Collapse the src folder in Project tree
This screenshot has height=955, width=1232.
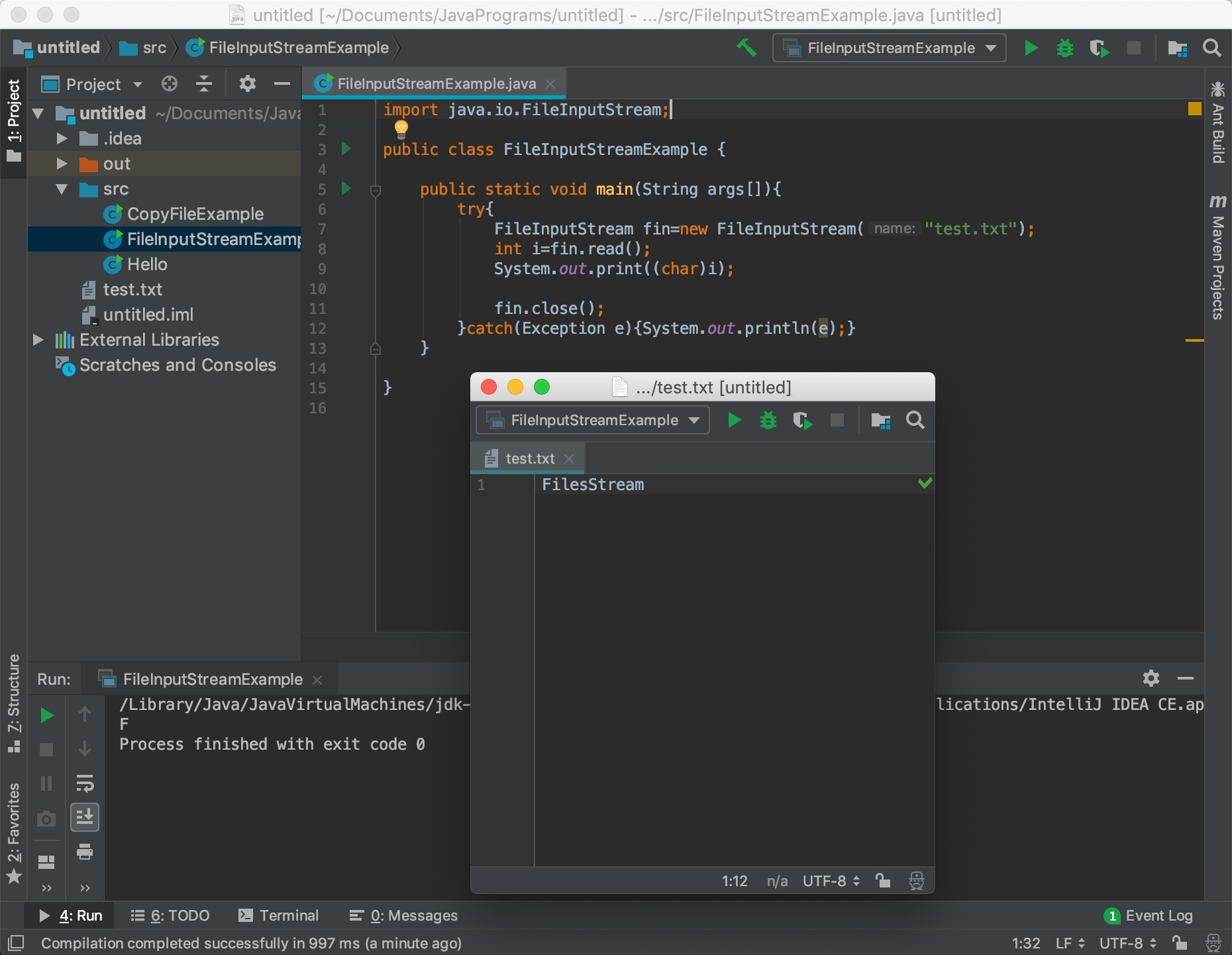click(62, 189)
